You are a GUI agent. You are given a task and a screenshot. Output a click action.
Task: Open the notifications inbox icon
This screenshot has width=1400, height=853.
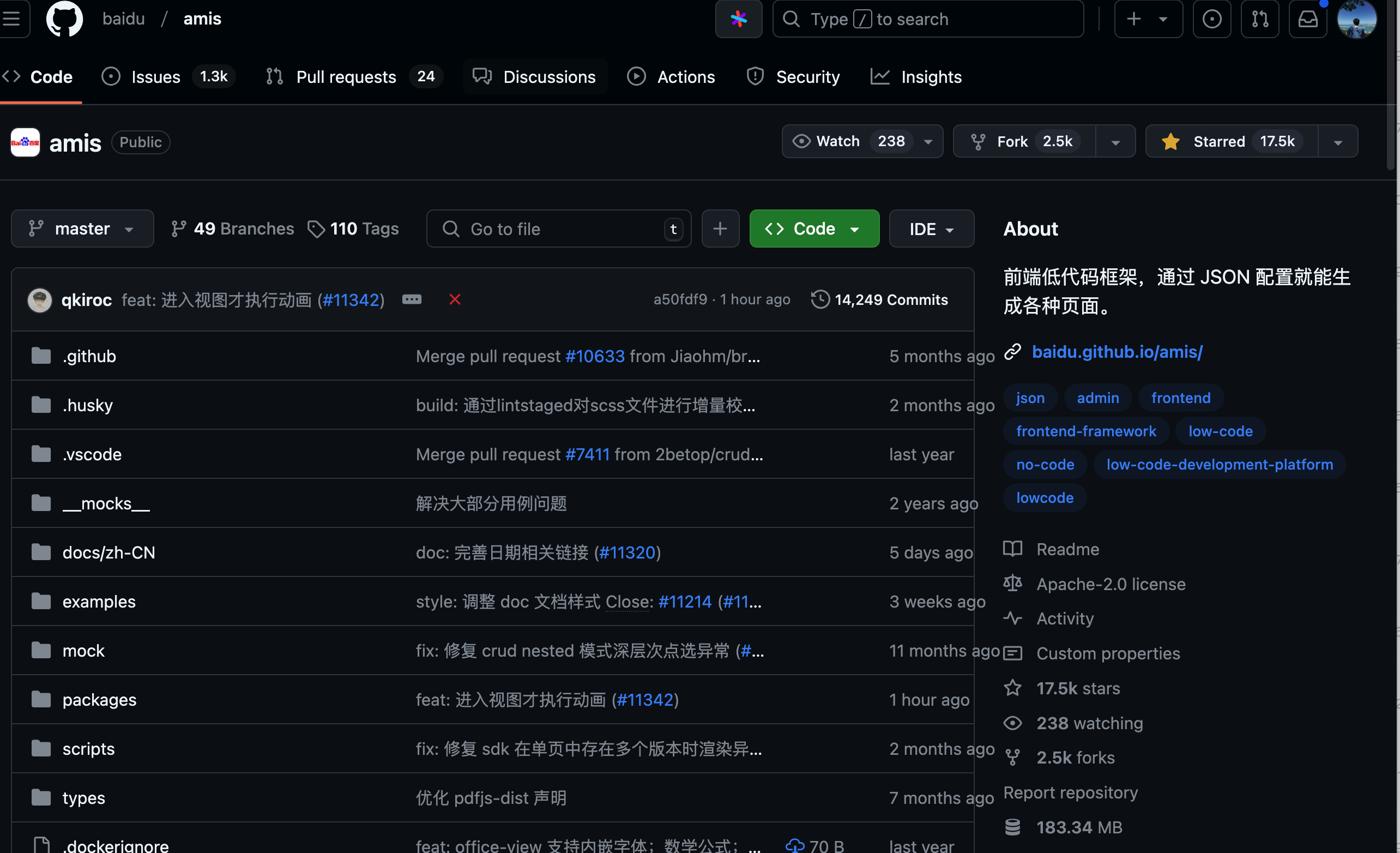(1307, 19)
